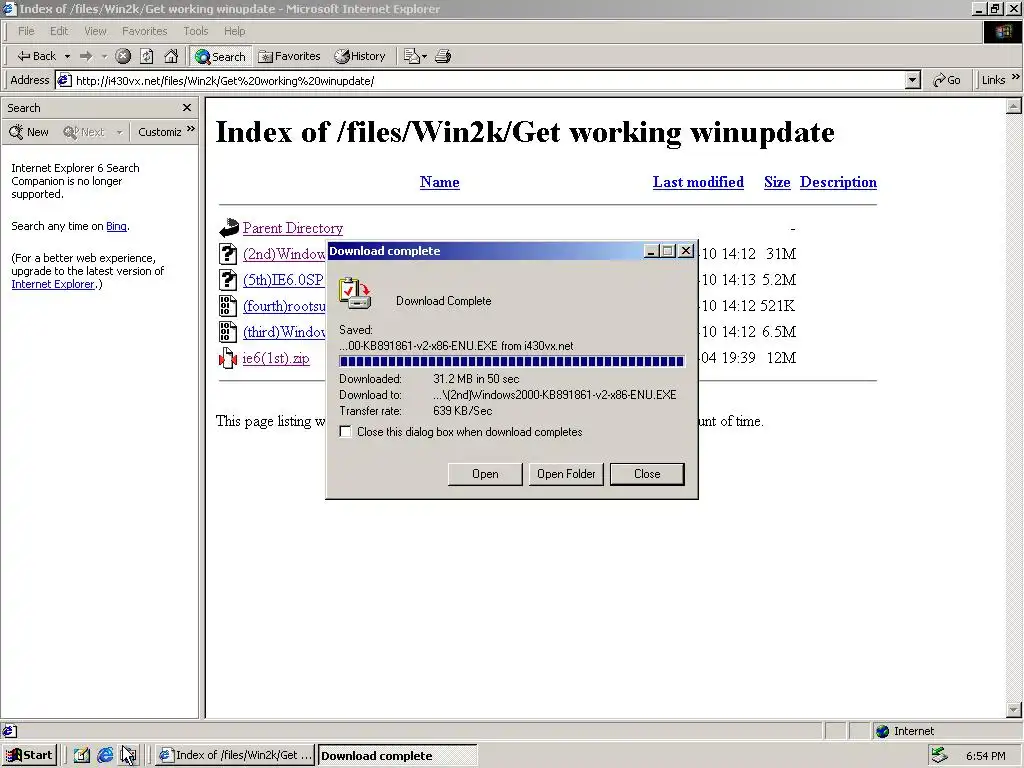Click the download progress bar
This screenshot has height=768, width=1024.
[511, 361]
